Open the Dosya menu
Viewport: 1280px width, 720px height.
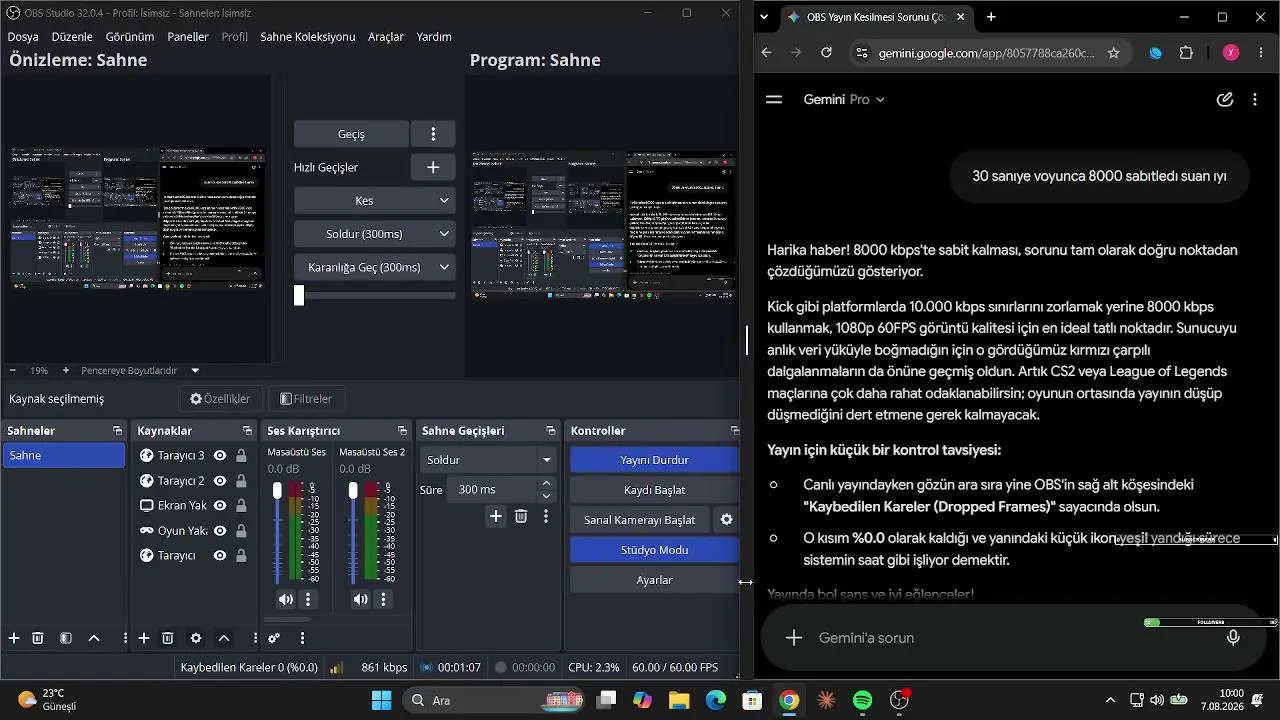(x=23, y=37)
